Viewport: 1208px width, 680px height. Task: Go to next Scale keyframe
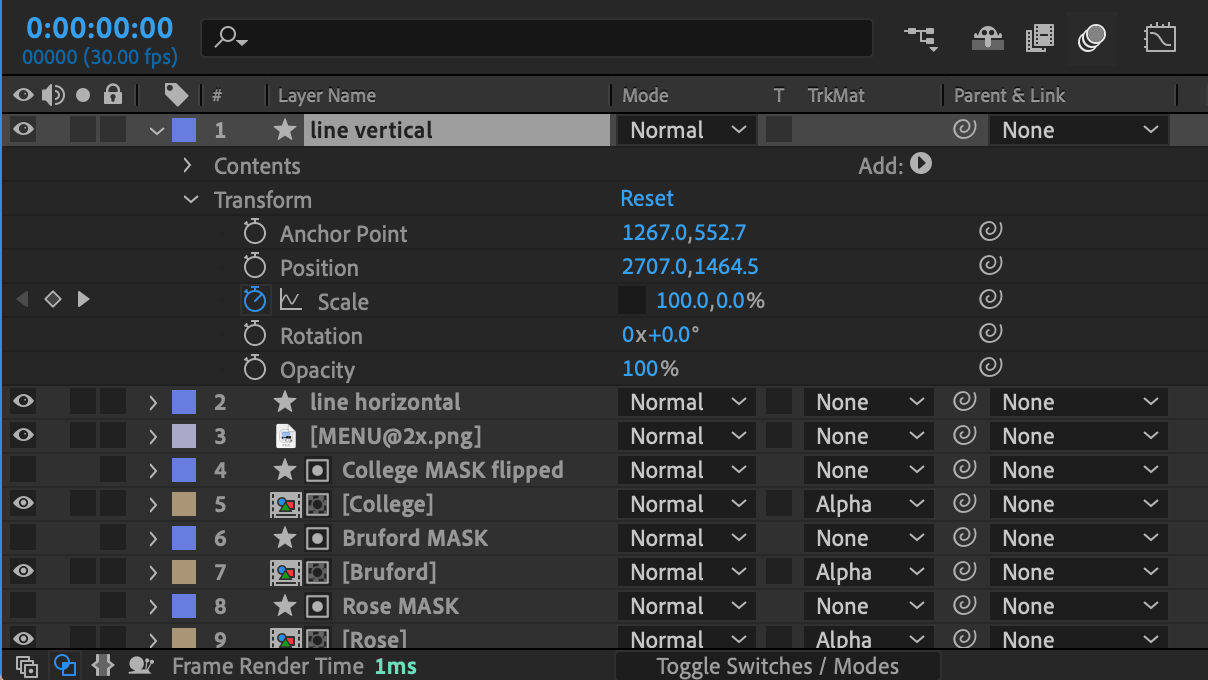pyautogui.click(x=83, y=299)
